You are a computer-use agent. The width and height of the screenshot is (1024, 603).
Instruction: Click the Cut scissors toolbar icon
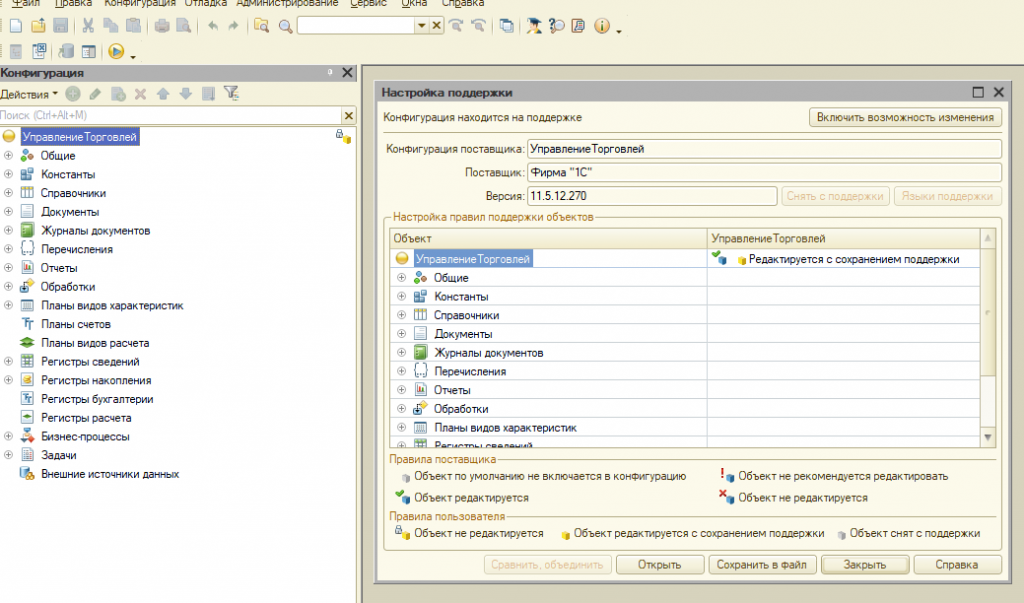(x=87, y=26)
